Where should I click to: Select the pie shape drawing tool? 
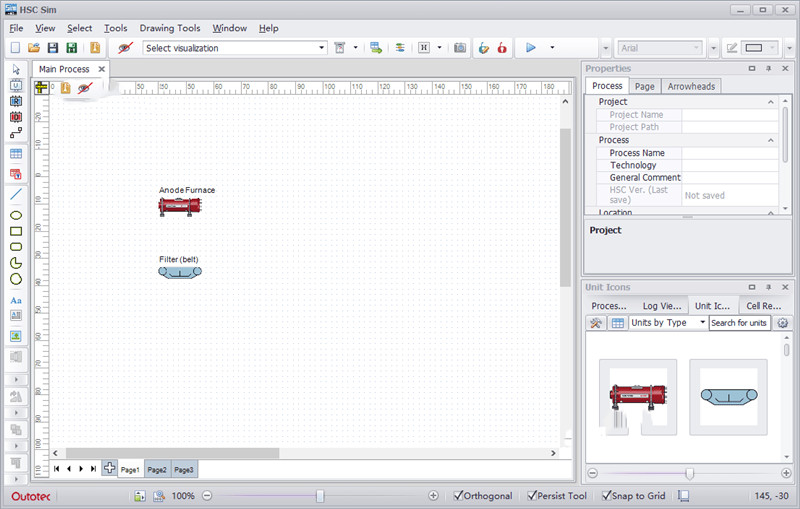click(x=16, y=263)
